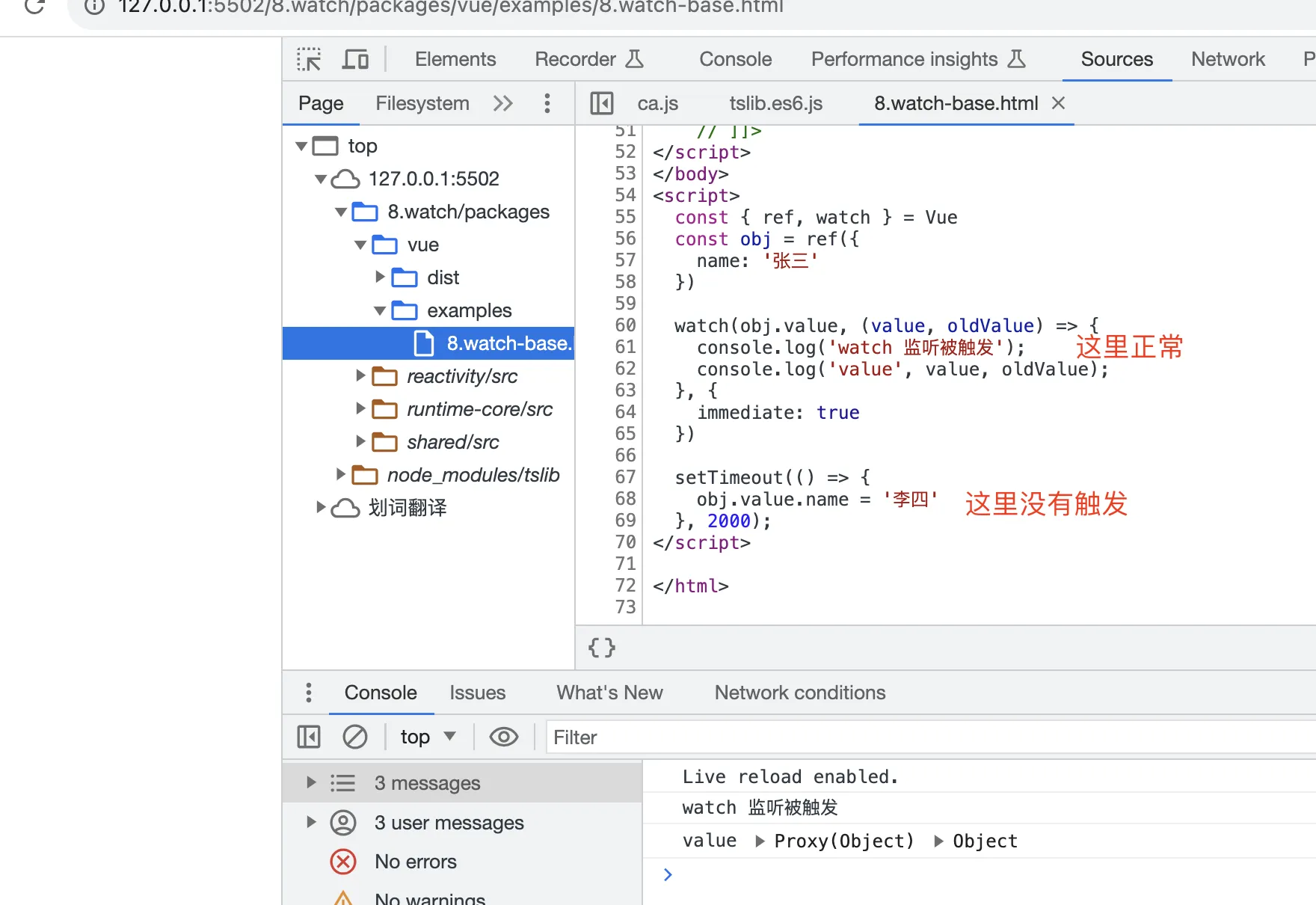The width and height of the screenshot is (1316, 905).
Task: Switch to the Network tab
Action: click(1228, 59)
